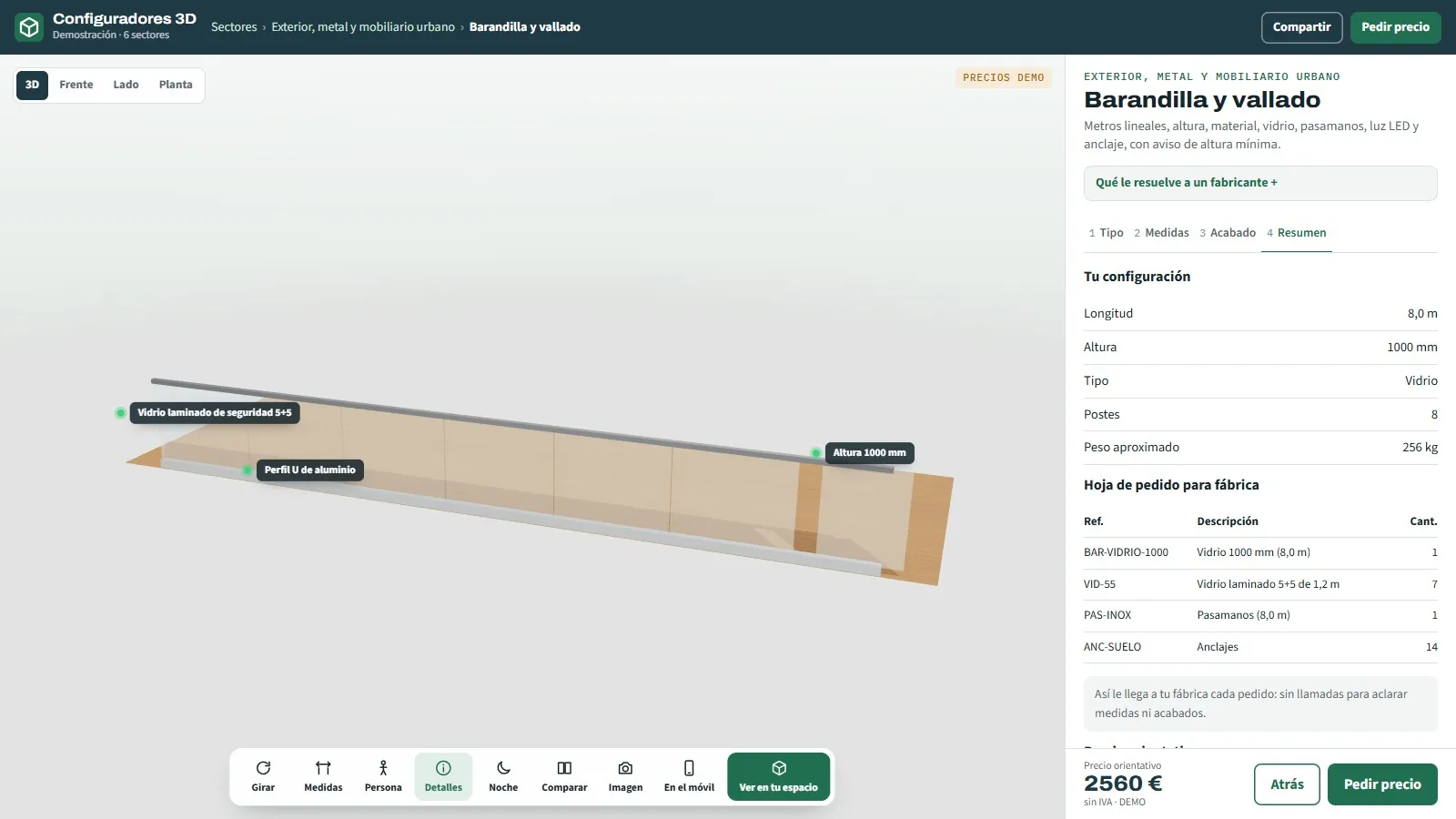Screen dimensions: 1456x819
Task: Launch Ver en tu espacio AR view
Action: (778, 776)
